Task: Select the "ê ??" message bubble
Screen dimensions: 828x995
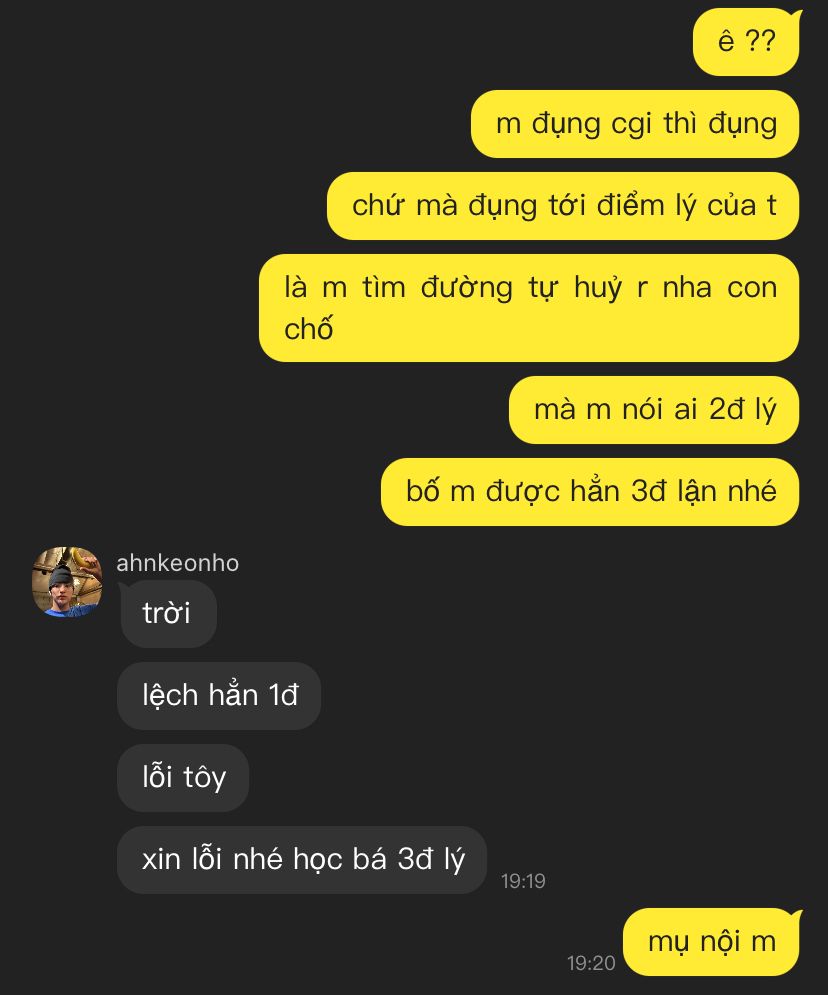Action: (x=747, y=42)
